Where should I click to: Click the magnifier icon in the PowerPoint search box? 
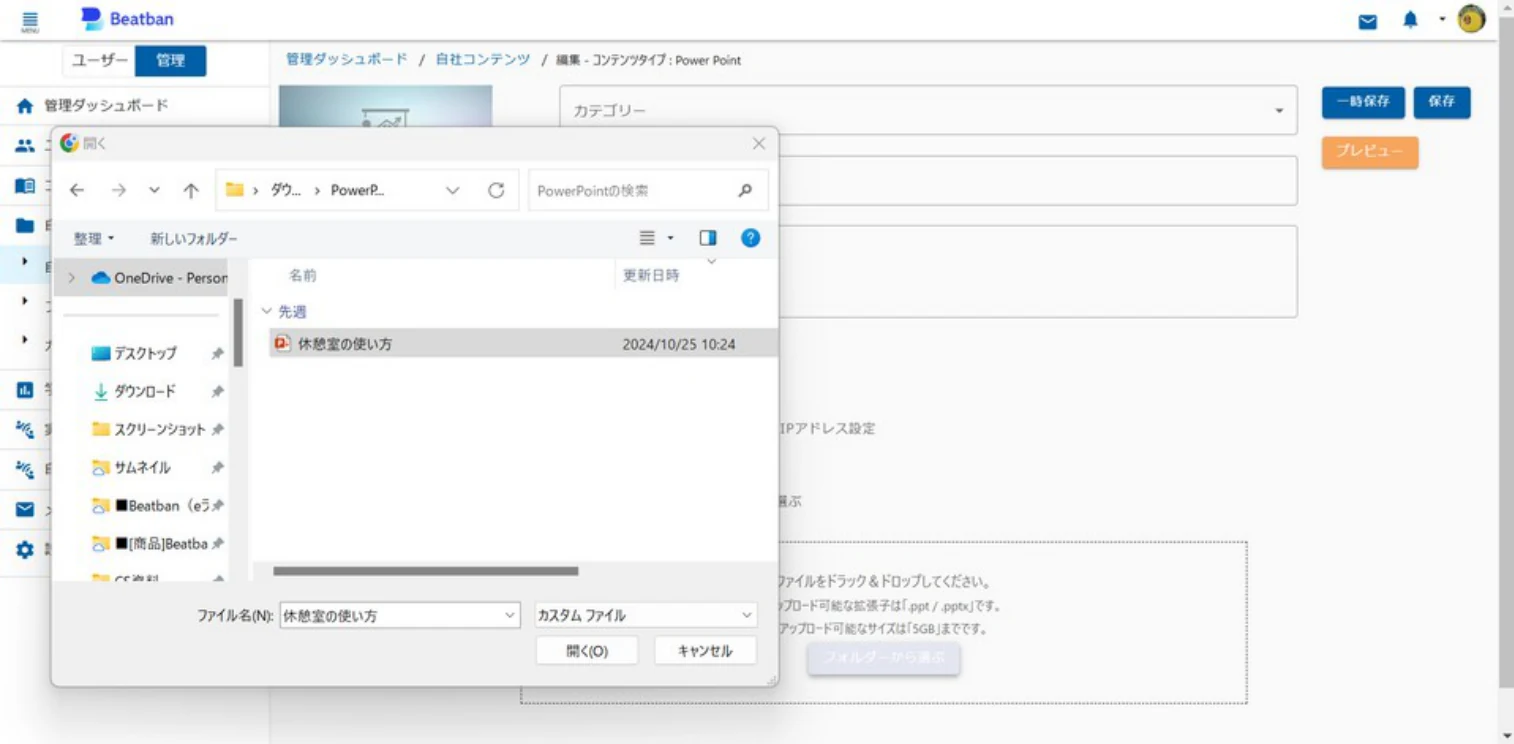click(x=745, y=190)
